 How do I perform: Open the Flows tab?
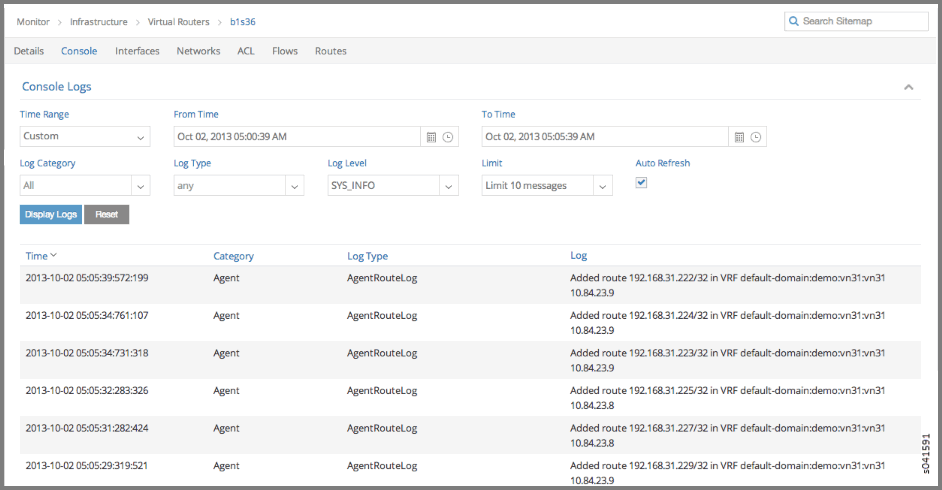tap(285, 51)
